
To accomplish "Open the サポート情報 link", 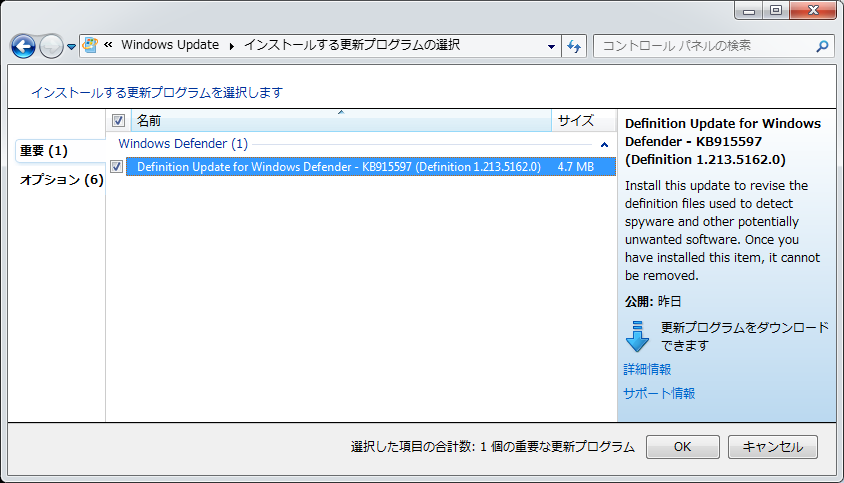I will click(658, 393).
